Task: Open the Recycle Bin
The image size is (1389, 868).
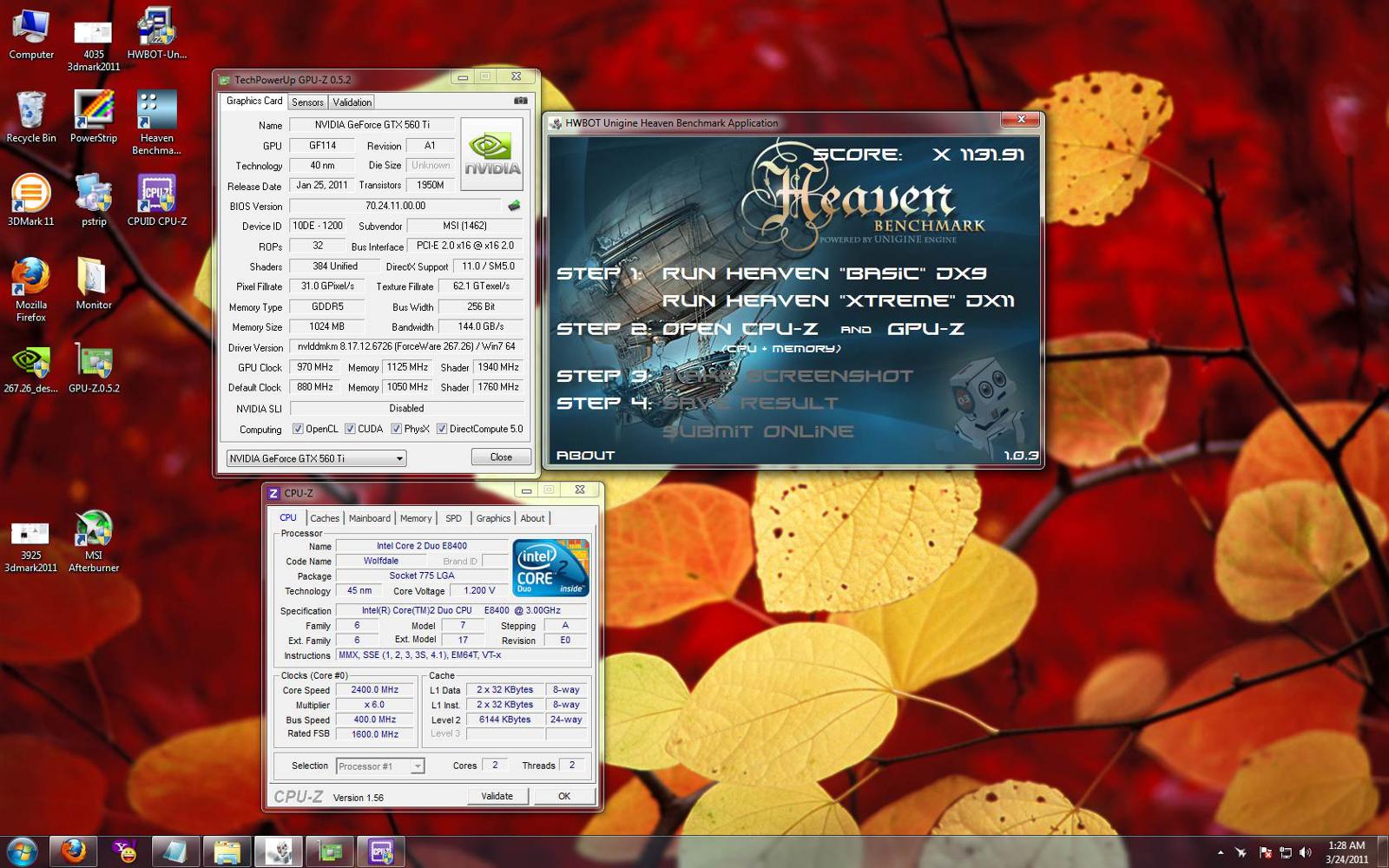Action: (x=31, y=117)
